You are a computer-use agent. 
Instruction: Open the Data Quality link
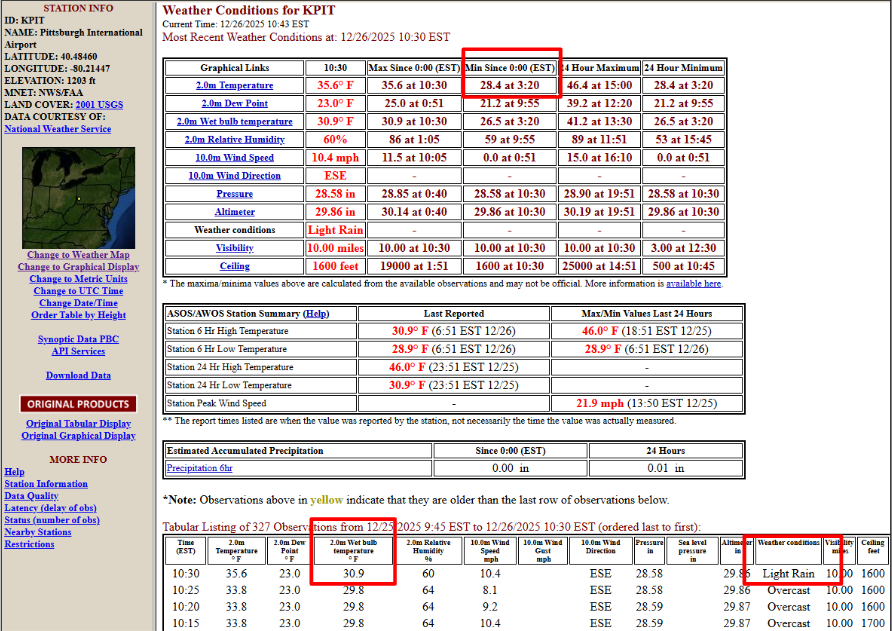tap(31, 496)
